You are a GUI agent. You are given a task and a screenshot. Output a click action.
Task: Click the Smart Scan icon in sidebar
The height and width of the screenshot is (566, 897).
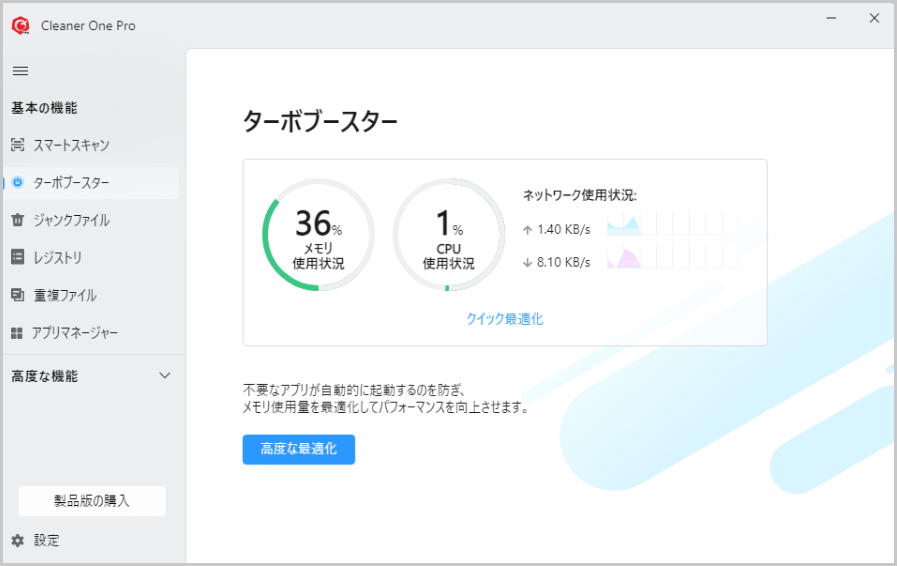point(18,145)
